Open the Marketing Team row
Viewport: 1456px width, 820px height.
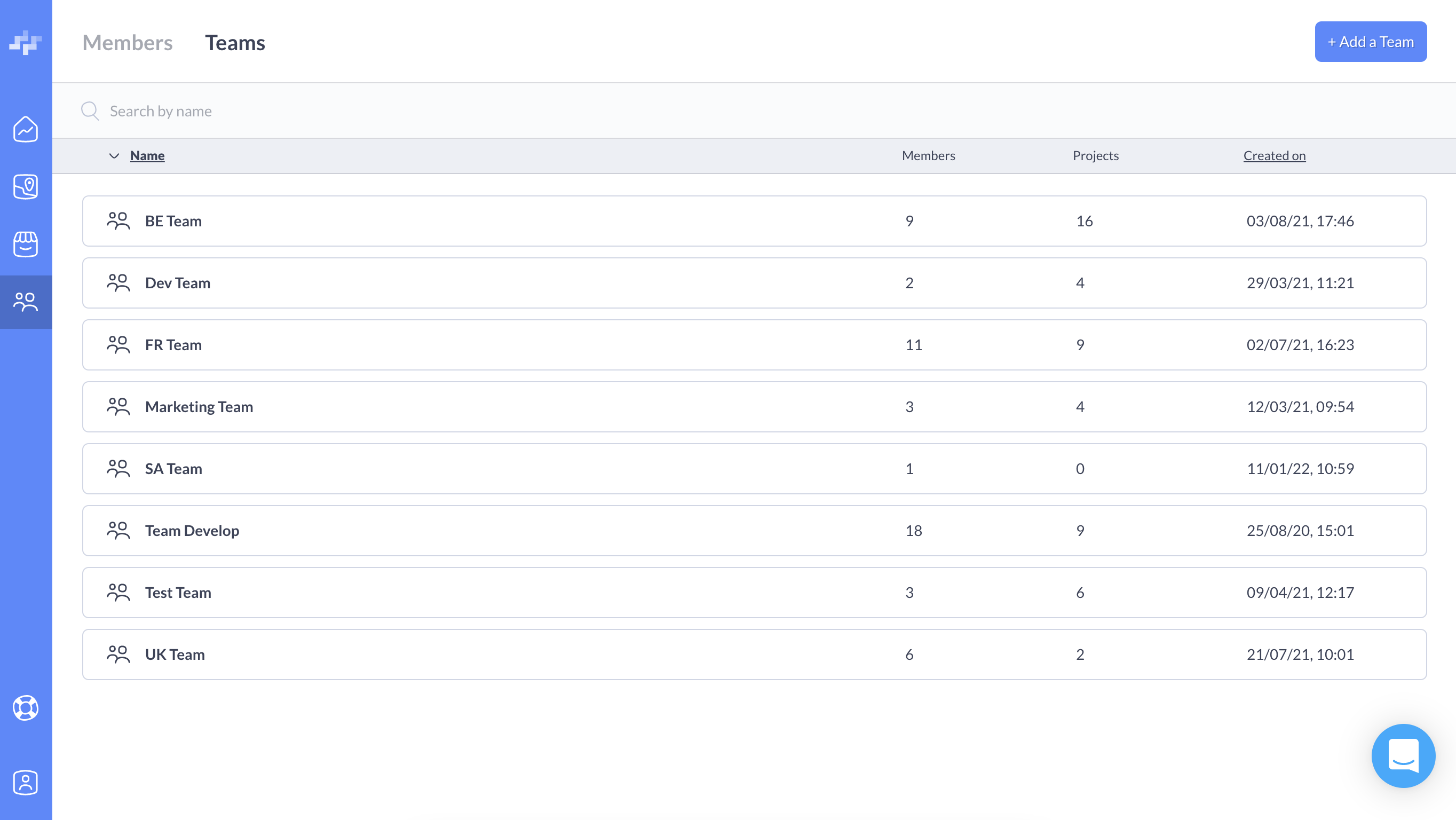pos(199,407)
